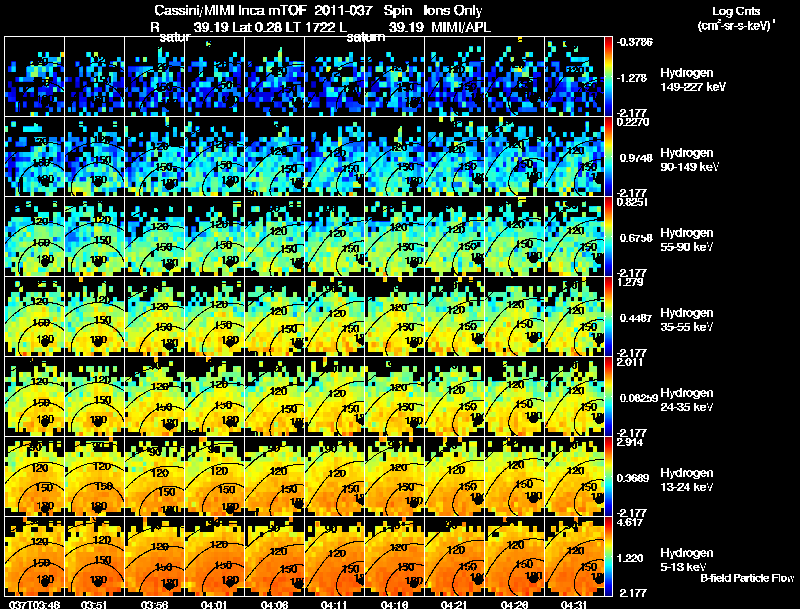The height and width of the screenshot is (609, 800).
Task: Click the '(cm²-sr-s-keV)' units label
Action: (x=734, y=26)
